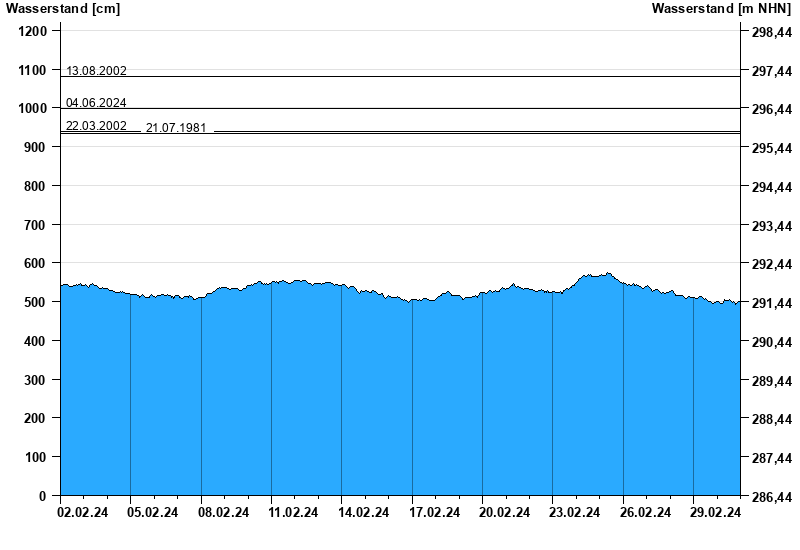This screenshot has height=550, width=800.
Task: Select the 23.02.24 date on the x-axis
Action: pyautogui.click(x=576, y=513)
